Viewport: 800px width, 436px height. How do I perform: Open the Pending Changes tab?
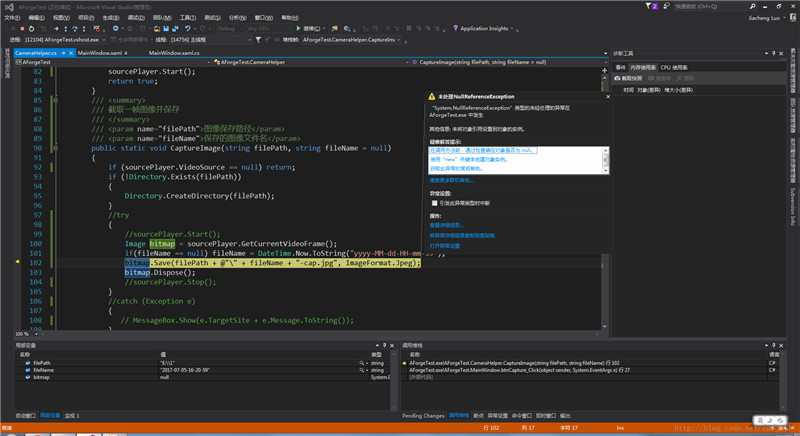pos(422,414)
